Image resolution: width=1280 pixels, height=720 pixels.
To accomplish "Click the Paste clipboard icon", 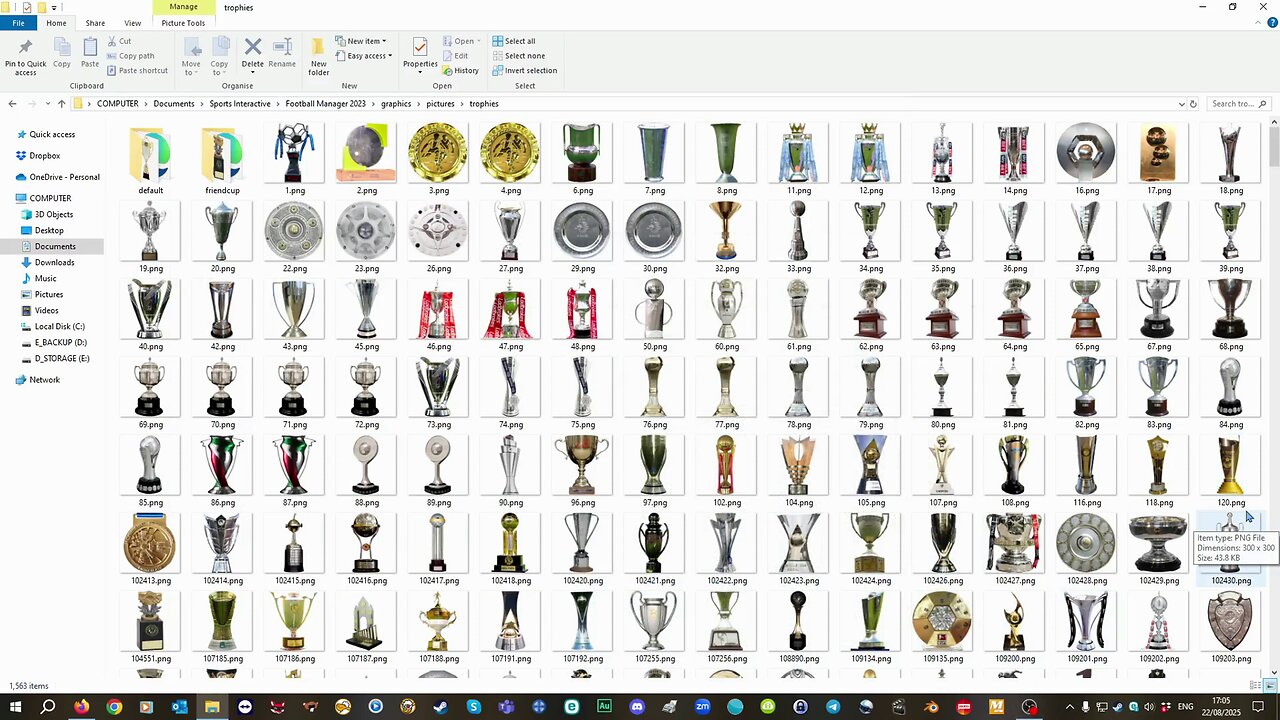I will pyautogui.click(x=90, y=47).
